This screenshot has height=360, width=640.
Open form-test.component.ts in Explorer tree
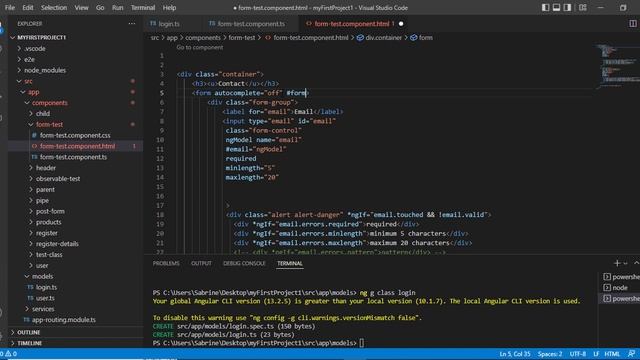(x=73, y=157)
